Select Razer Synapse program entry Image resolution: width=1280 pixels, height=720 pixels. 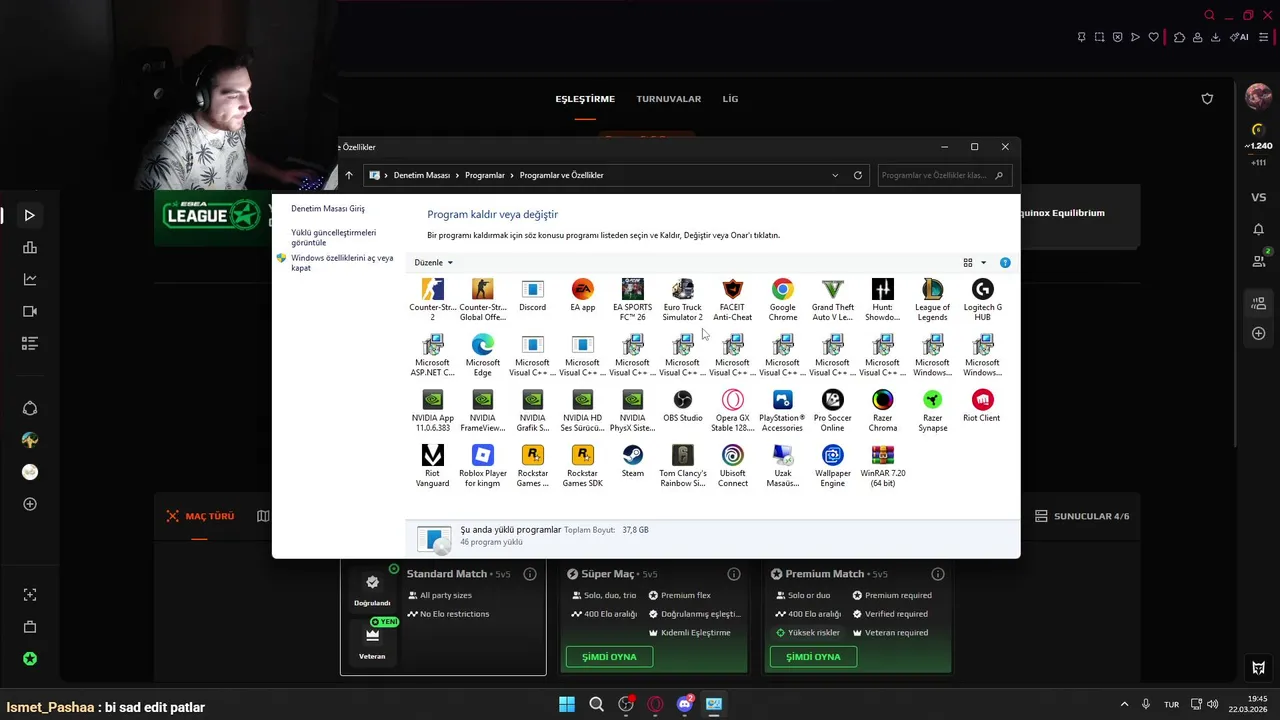pyautogui.click(x=932, y=410)
